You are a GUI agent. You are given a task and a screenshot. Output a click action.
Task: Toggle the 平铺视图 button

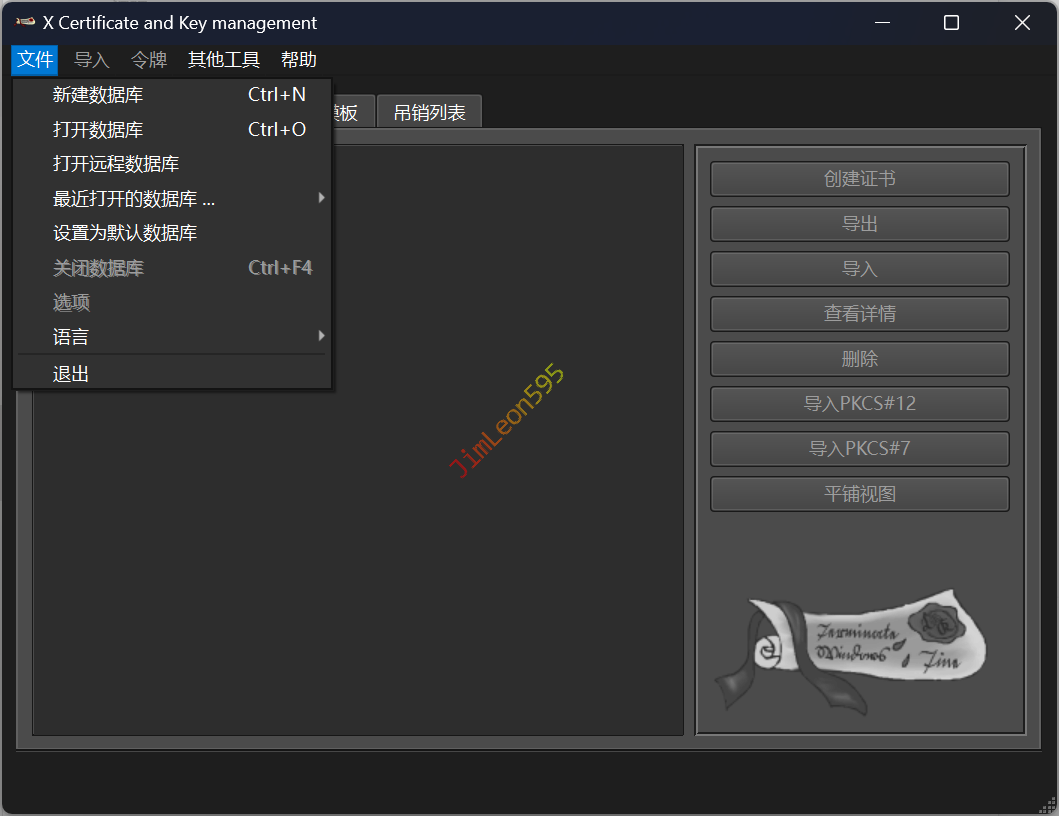(x=859, y=494)
